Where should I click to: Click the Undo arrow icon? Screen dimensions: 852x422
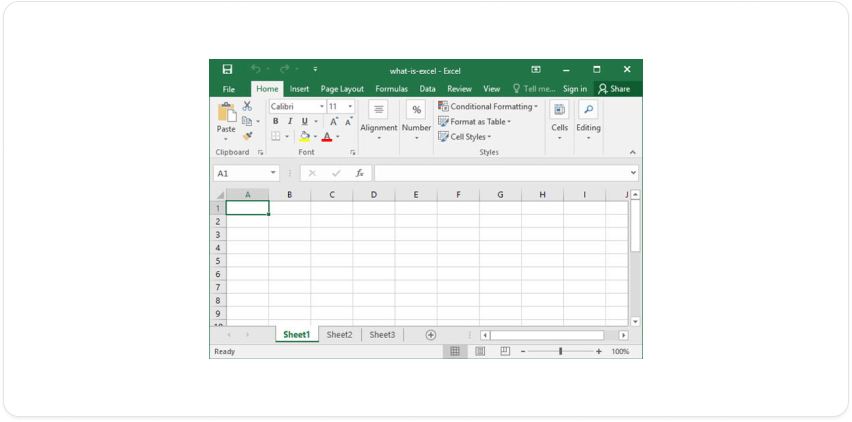(x=255, y=69)
